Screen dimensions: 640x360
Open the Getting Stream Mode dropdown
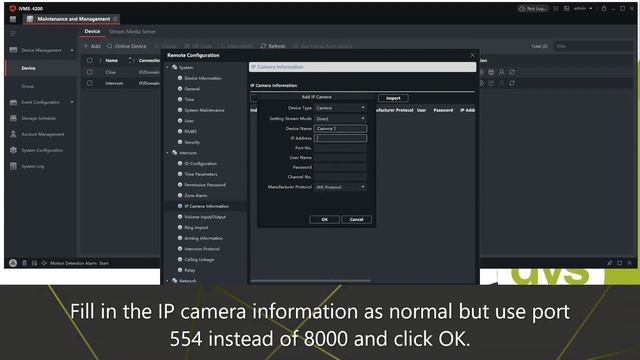(x=340, y=118)
